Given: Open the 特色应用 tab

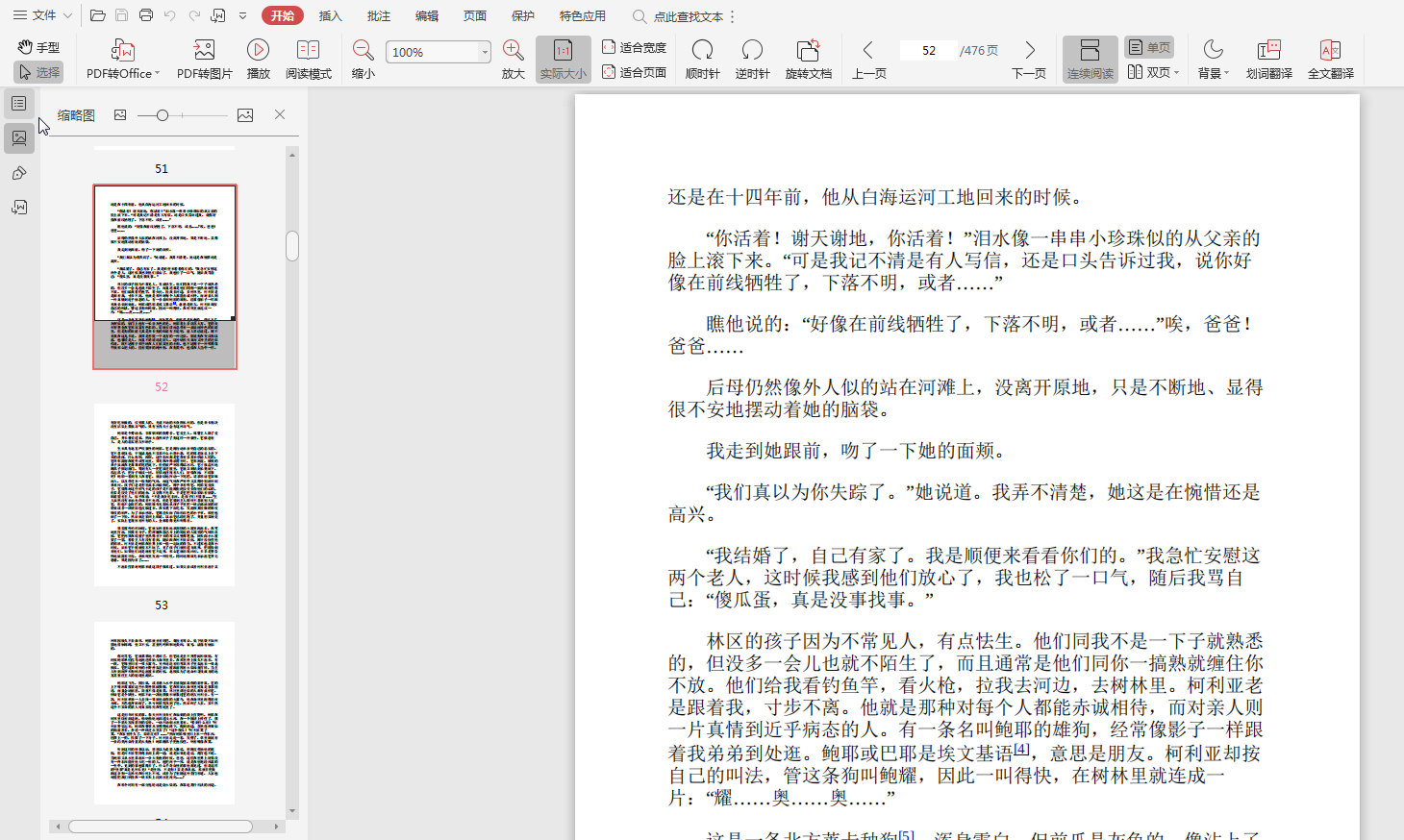Looking at the screenshot, I should coord(582,15).
